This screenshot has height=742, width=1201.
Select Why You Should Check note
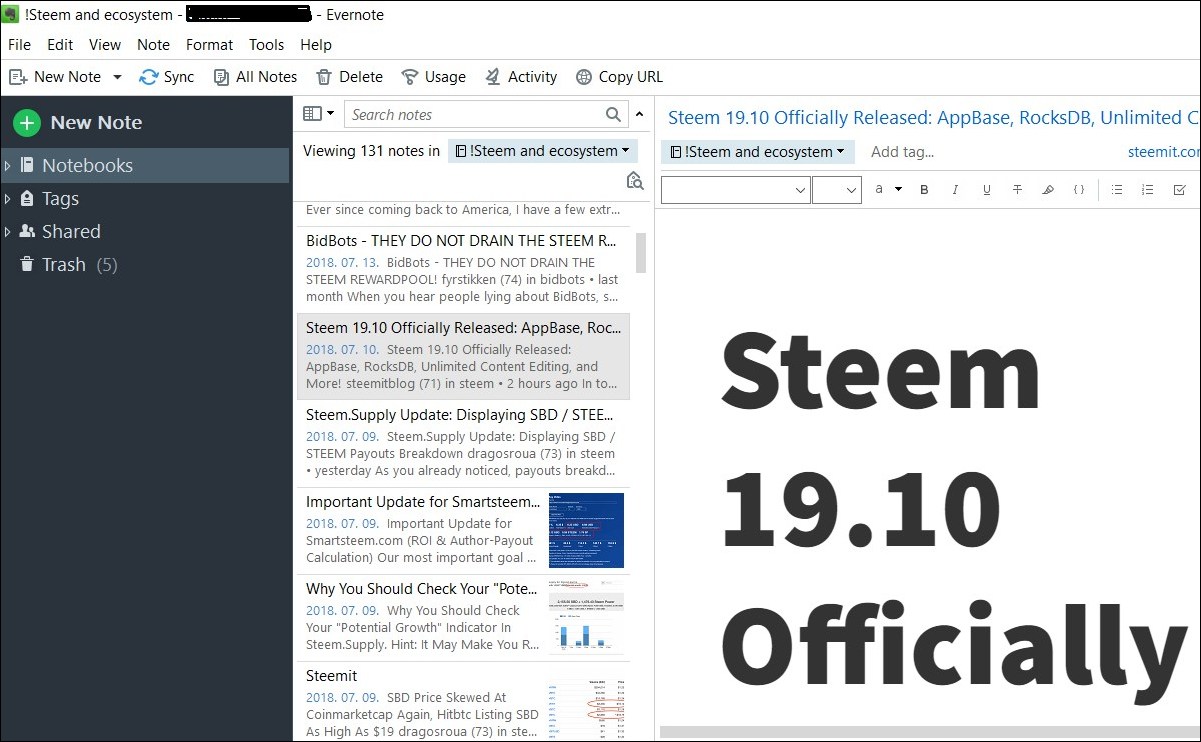click(x=462, y=618)
